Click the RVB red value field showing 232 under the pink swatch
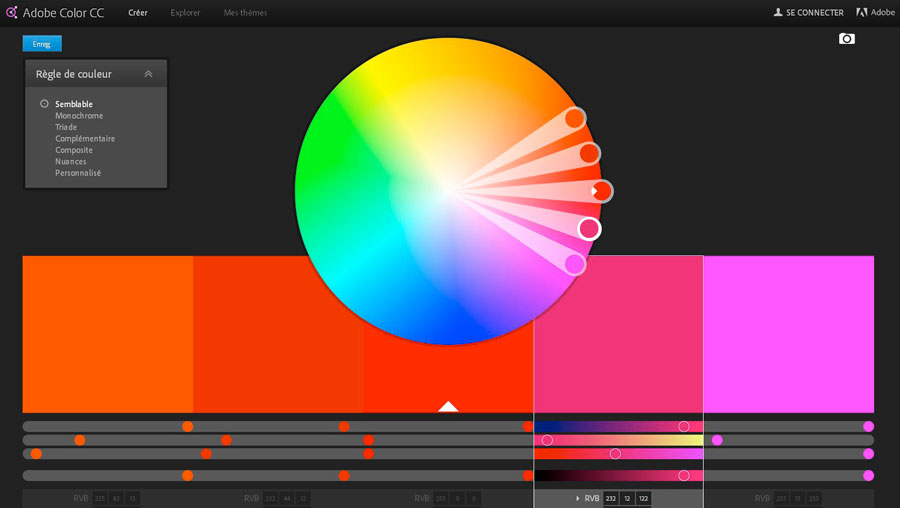This screenshot has width=900, height=508. [611, 498]
